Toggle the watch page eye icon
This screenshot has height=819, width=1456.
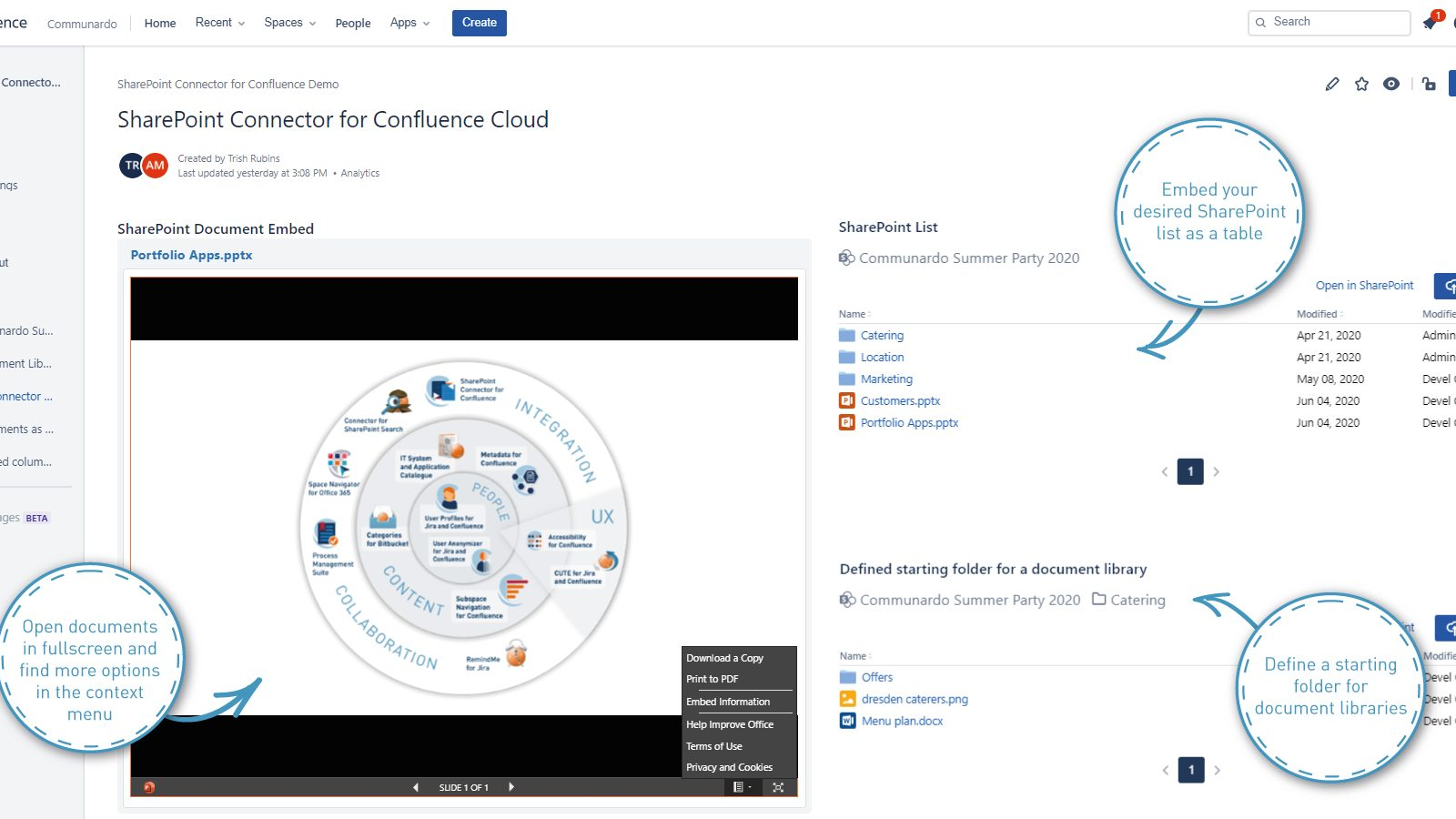(x=1391, y=84)
